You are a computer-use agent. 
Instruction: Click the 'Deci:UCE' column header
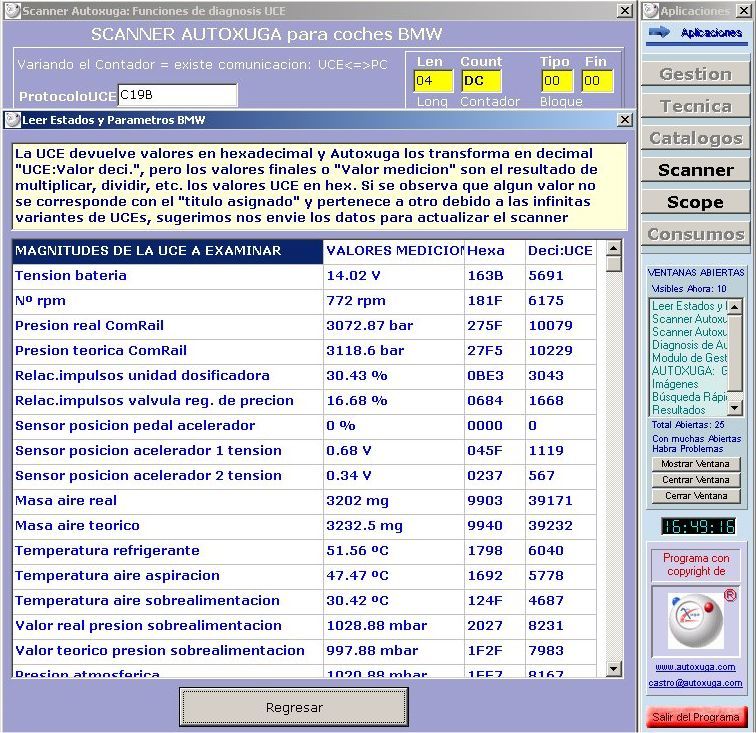click(561, 251)
